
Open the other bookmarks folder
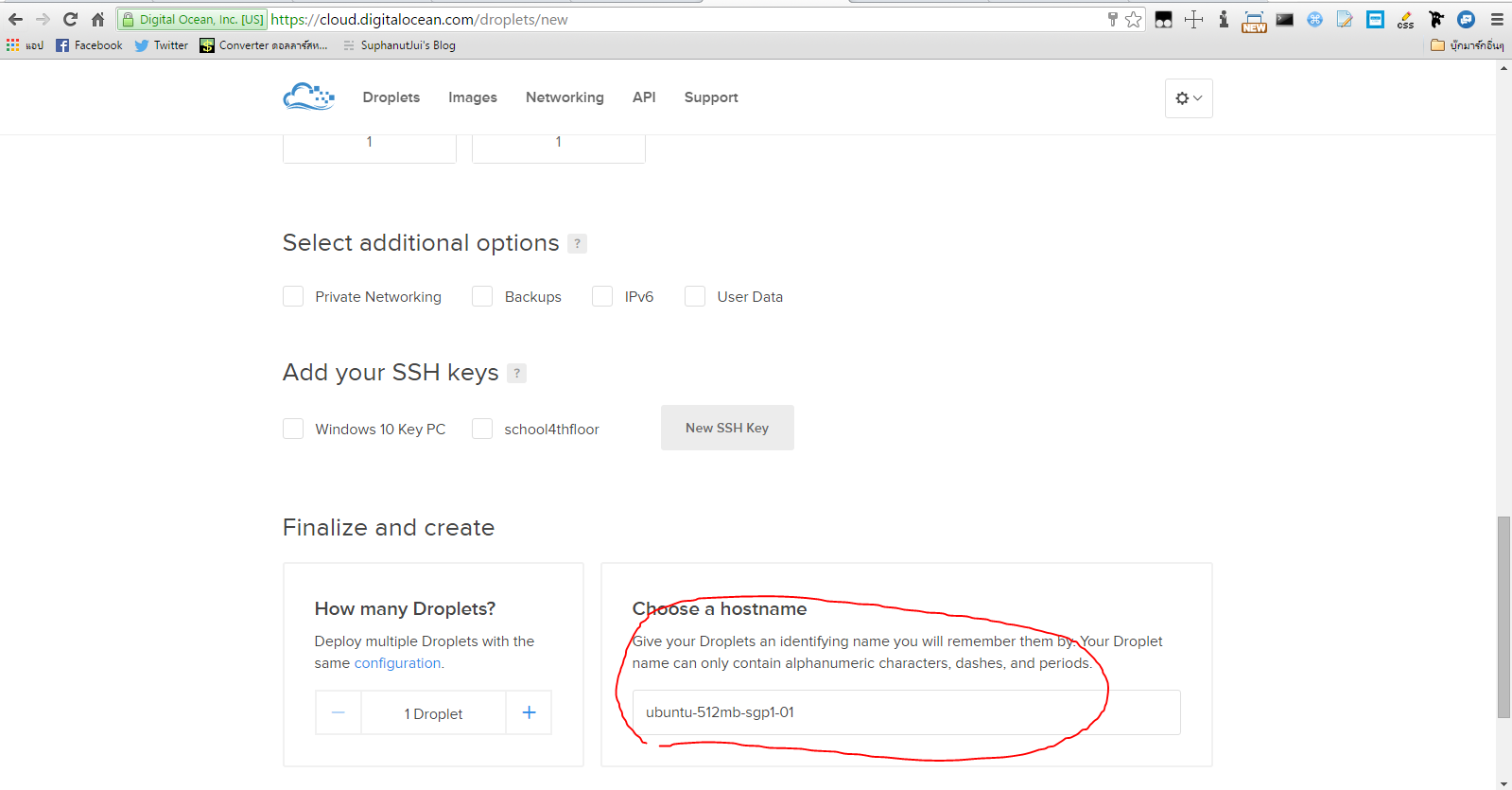1467,44
